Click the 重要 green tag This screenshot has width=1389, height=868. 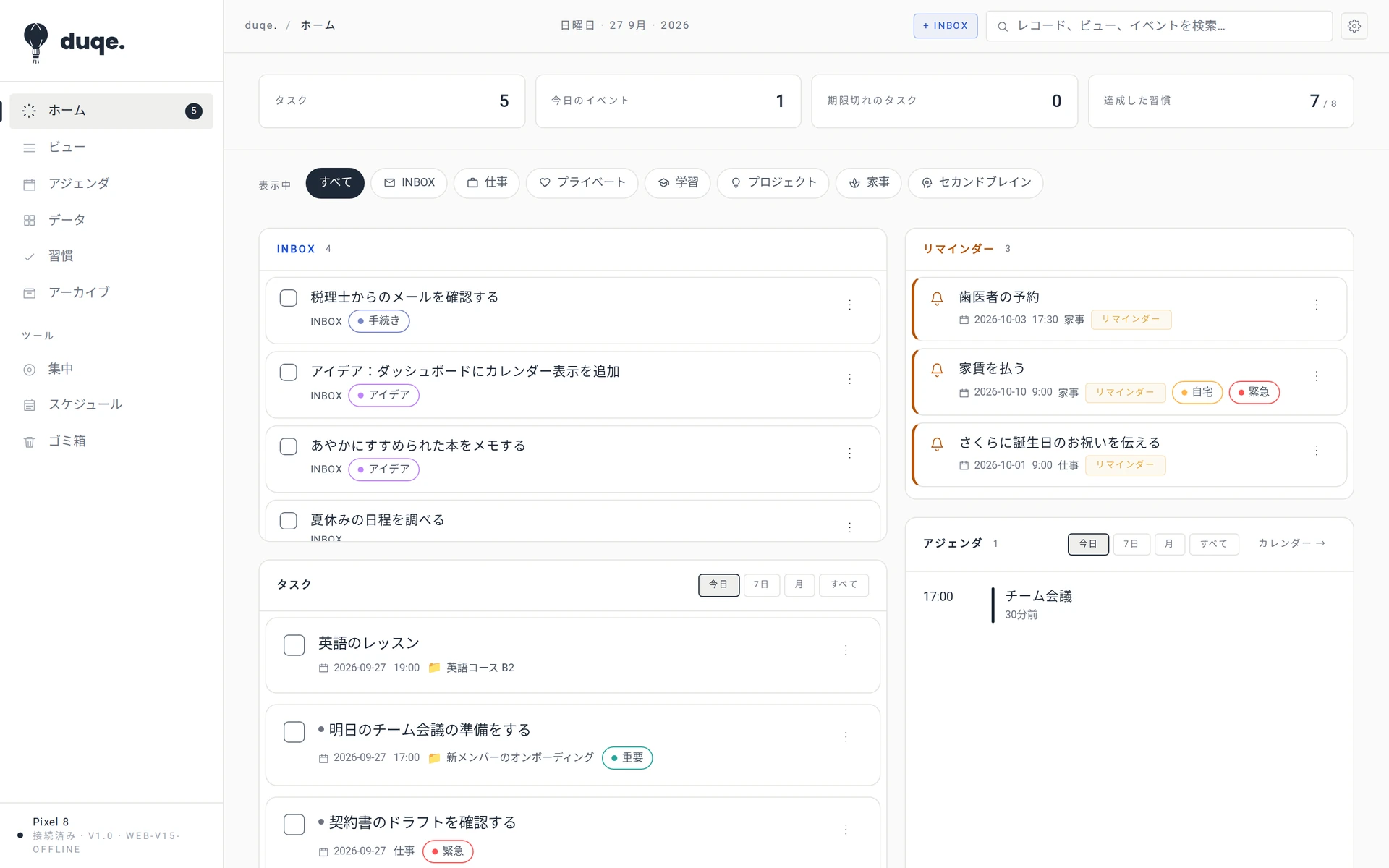(x=627, y=758)
